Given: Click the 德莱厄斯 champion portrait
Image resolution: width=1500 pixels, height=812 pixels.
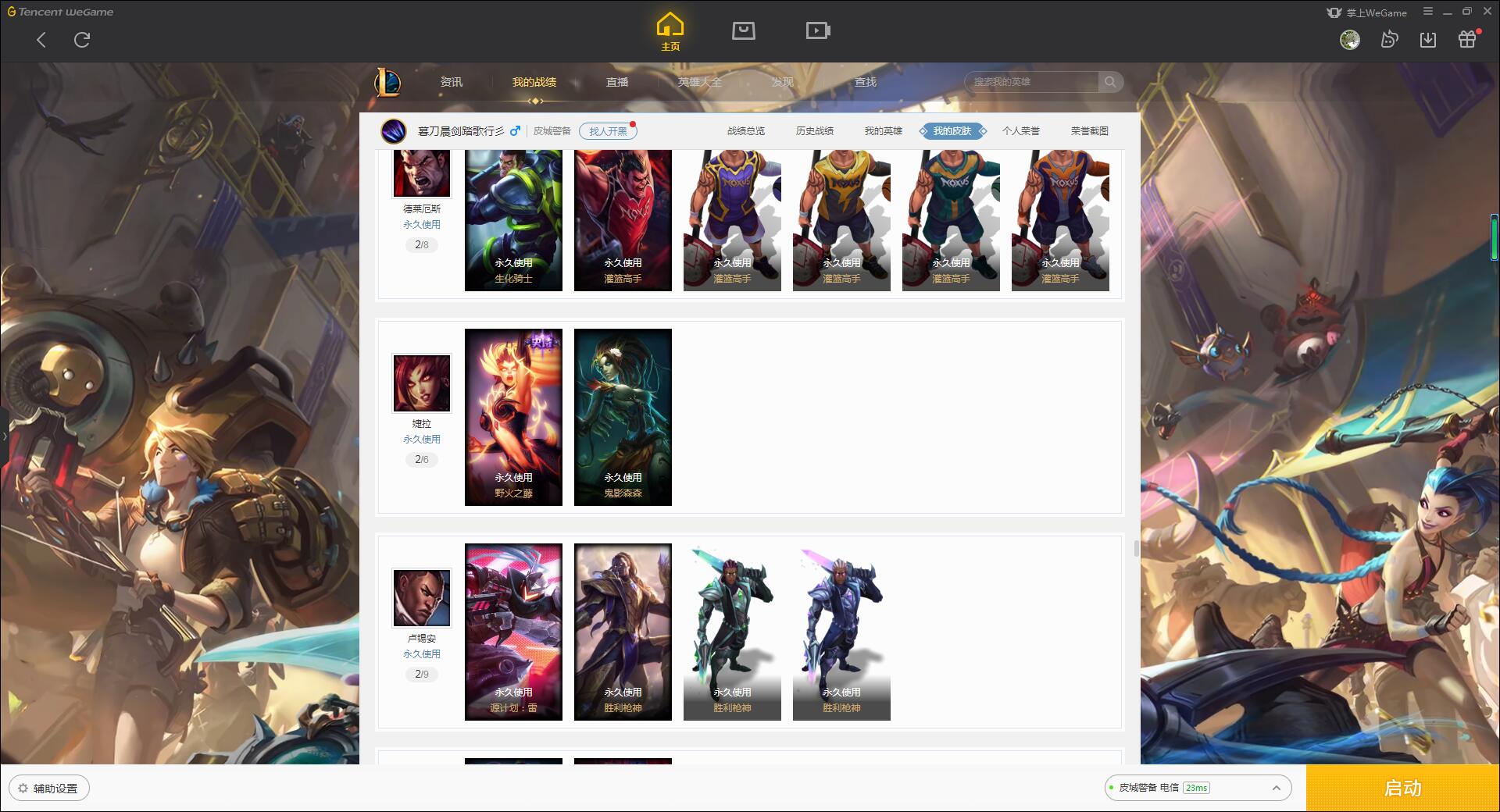Looking at the screenshot, I should [x=421, y=174].
